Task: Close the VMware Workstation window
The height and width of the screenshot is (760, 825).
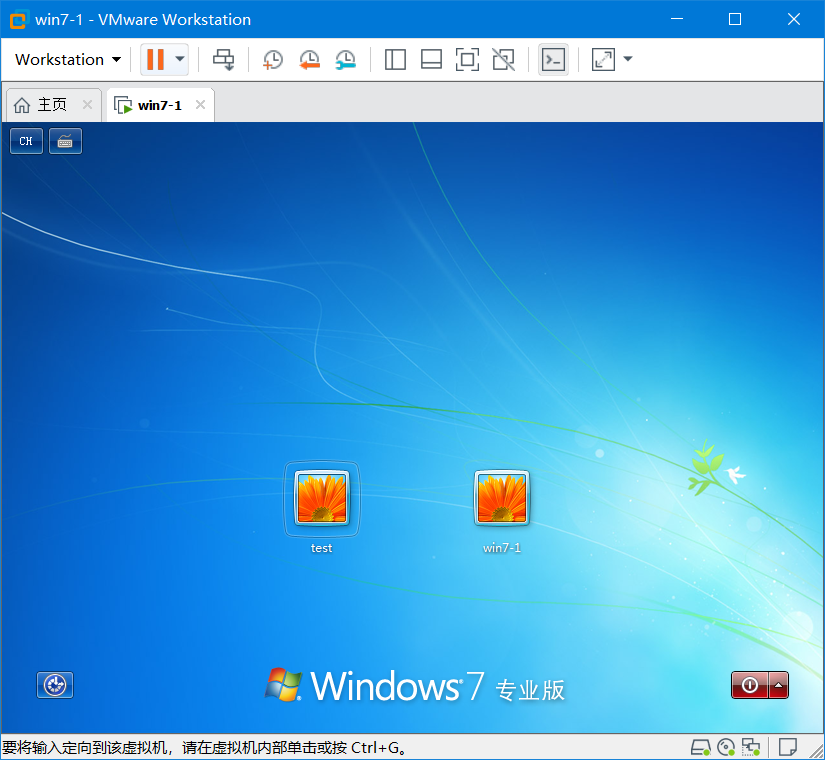Action: pyautogui.click(x=794, y=19)
